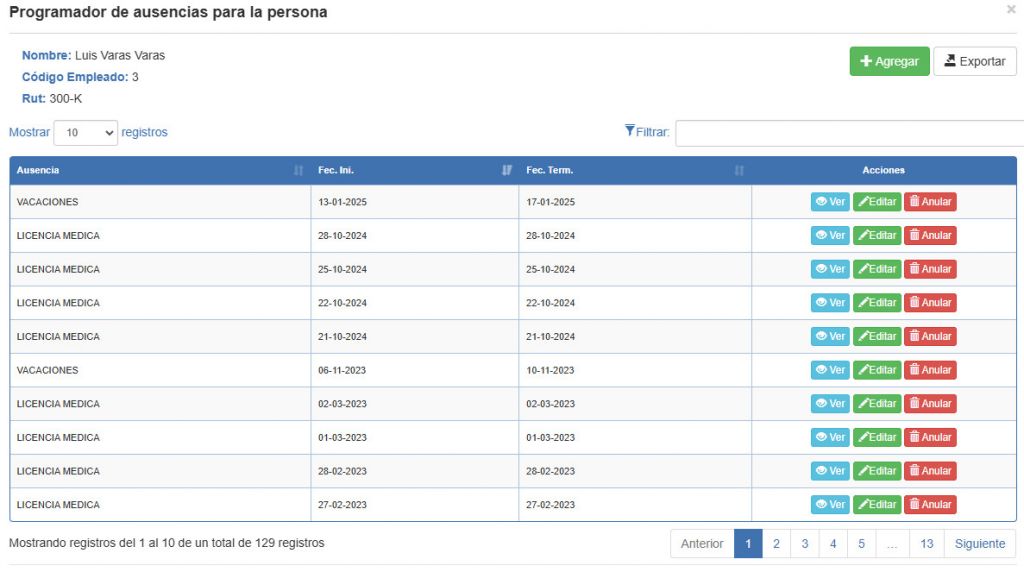Edit the 28-10-2024 LICENCIA MEDICA record

tap(877, 235)
